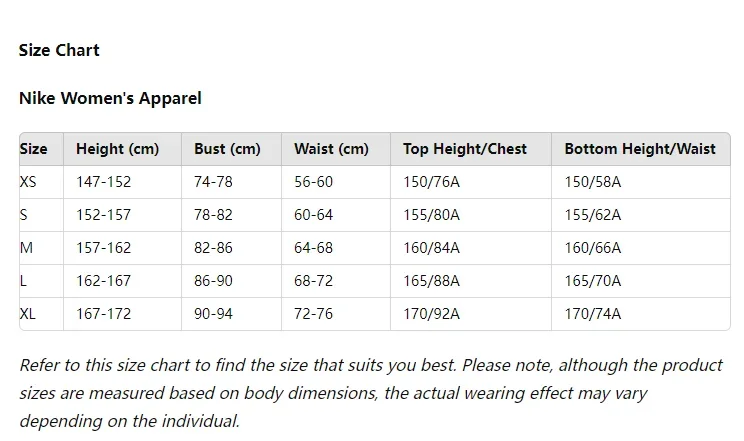
Task: Click the 147-152 height cell
Action: pos(103,182)
